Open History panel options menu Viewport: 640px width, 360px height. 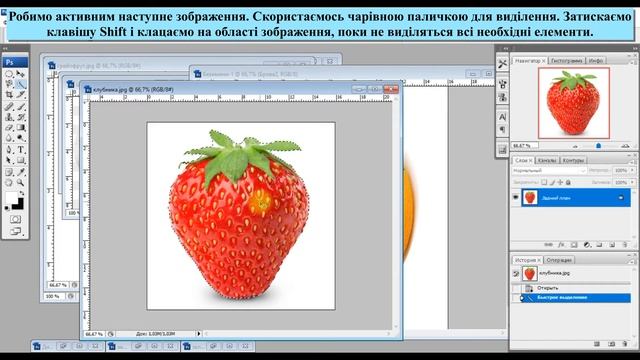(x=632, y=262)
